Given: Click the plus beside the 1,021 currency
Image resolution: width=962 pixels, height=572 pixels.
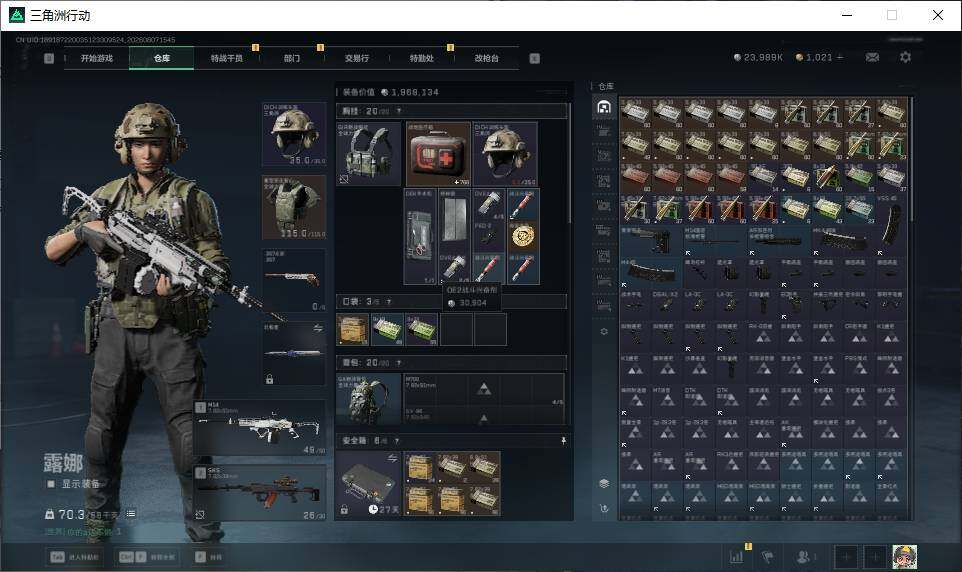Looking at the screenshot, I should coord(840,57).
